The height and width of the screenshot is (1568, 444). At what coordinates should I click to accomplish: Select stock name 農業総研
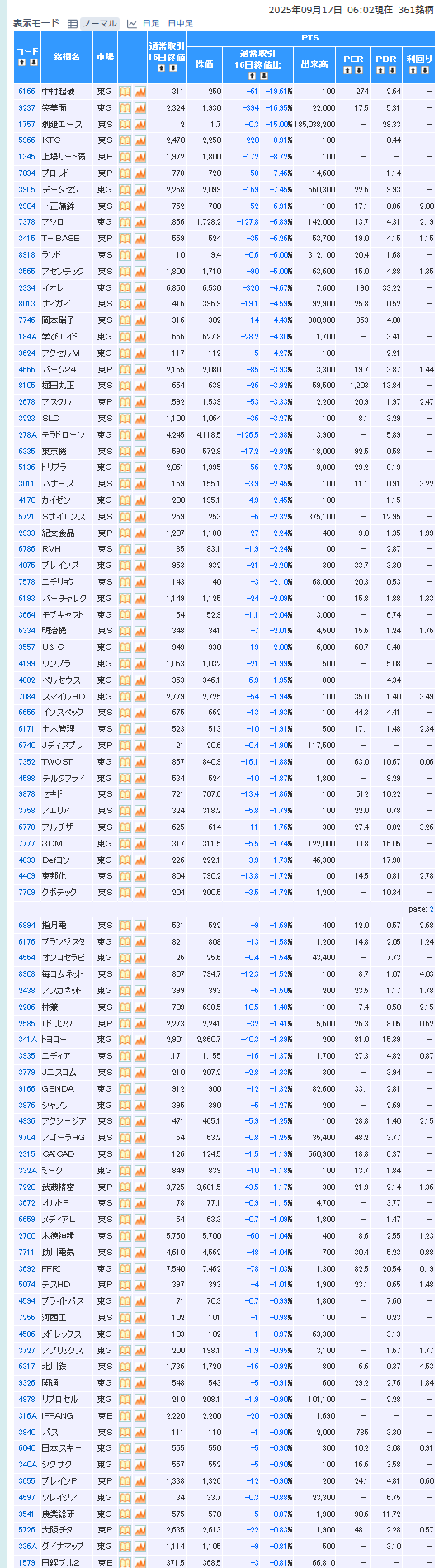(59, 1514)
